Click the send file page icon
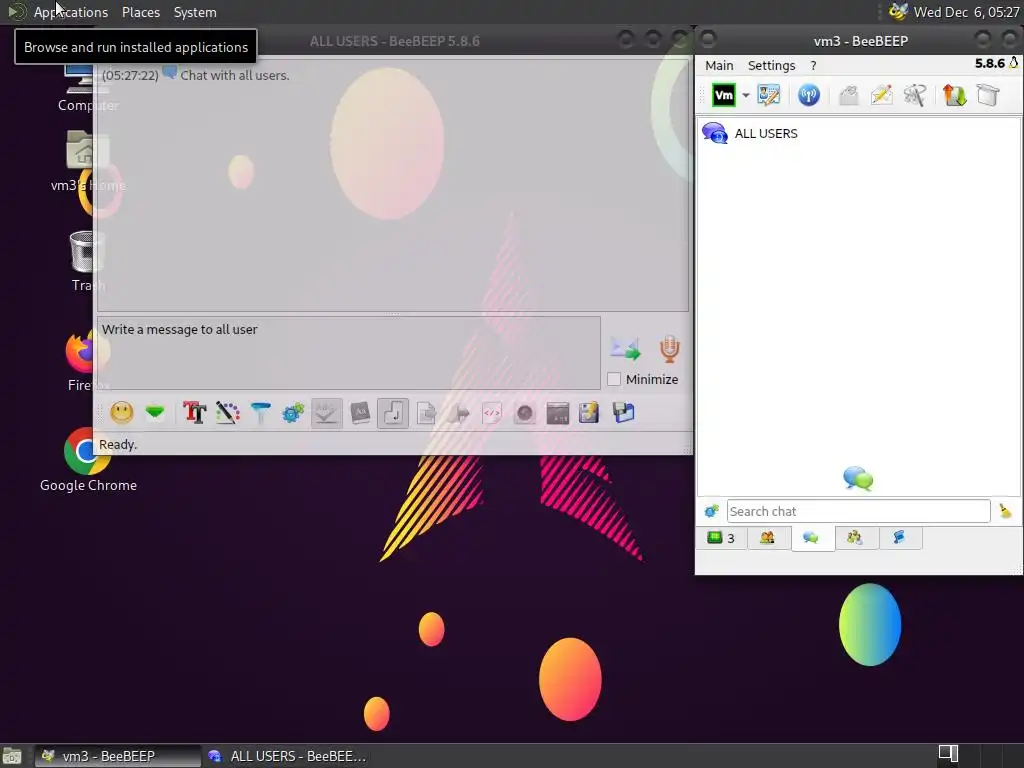Image resolution: width=1024 pixels, height=768 pixels. point(426,413)
